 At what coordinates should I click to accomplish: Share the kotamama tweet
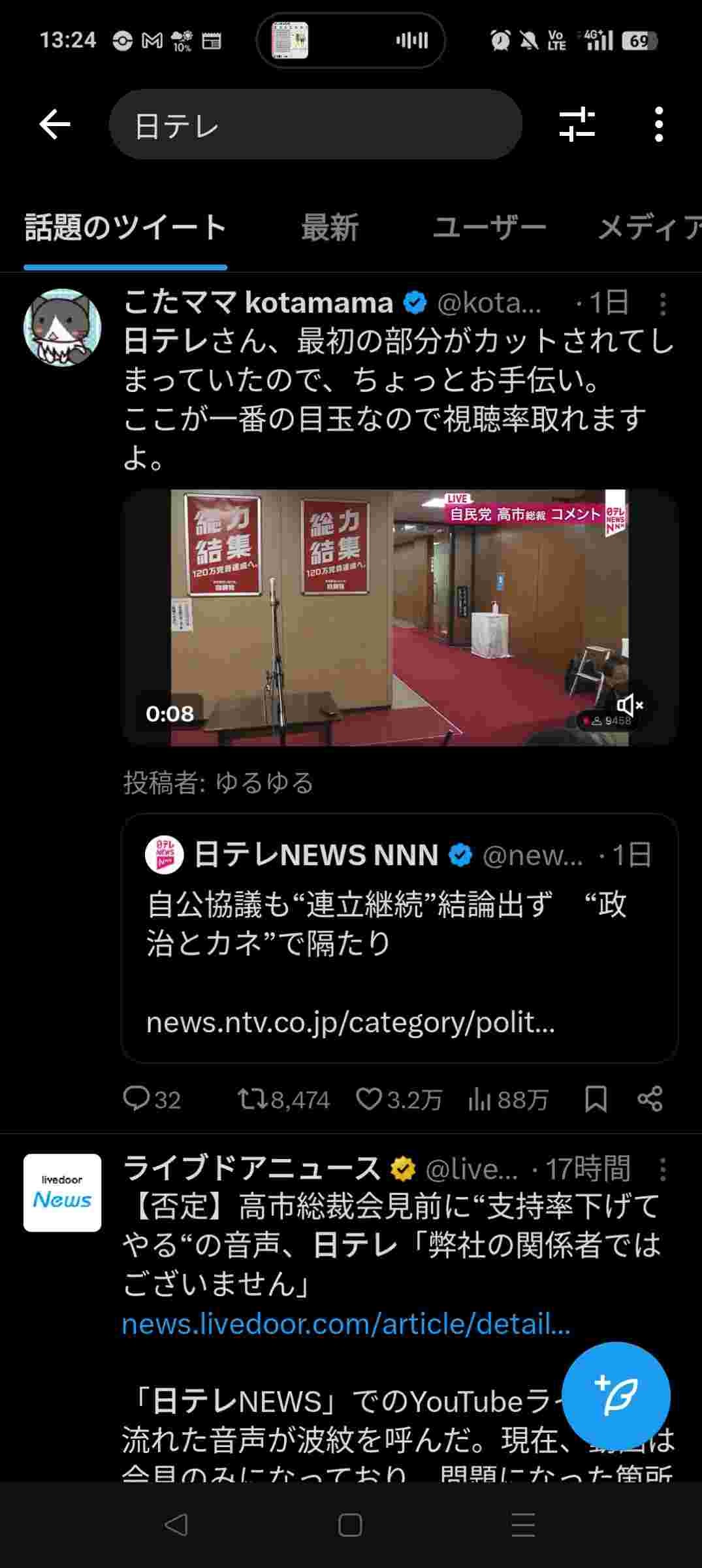[x=650, y=1099]
